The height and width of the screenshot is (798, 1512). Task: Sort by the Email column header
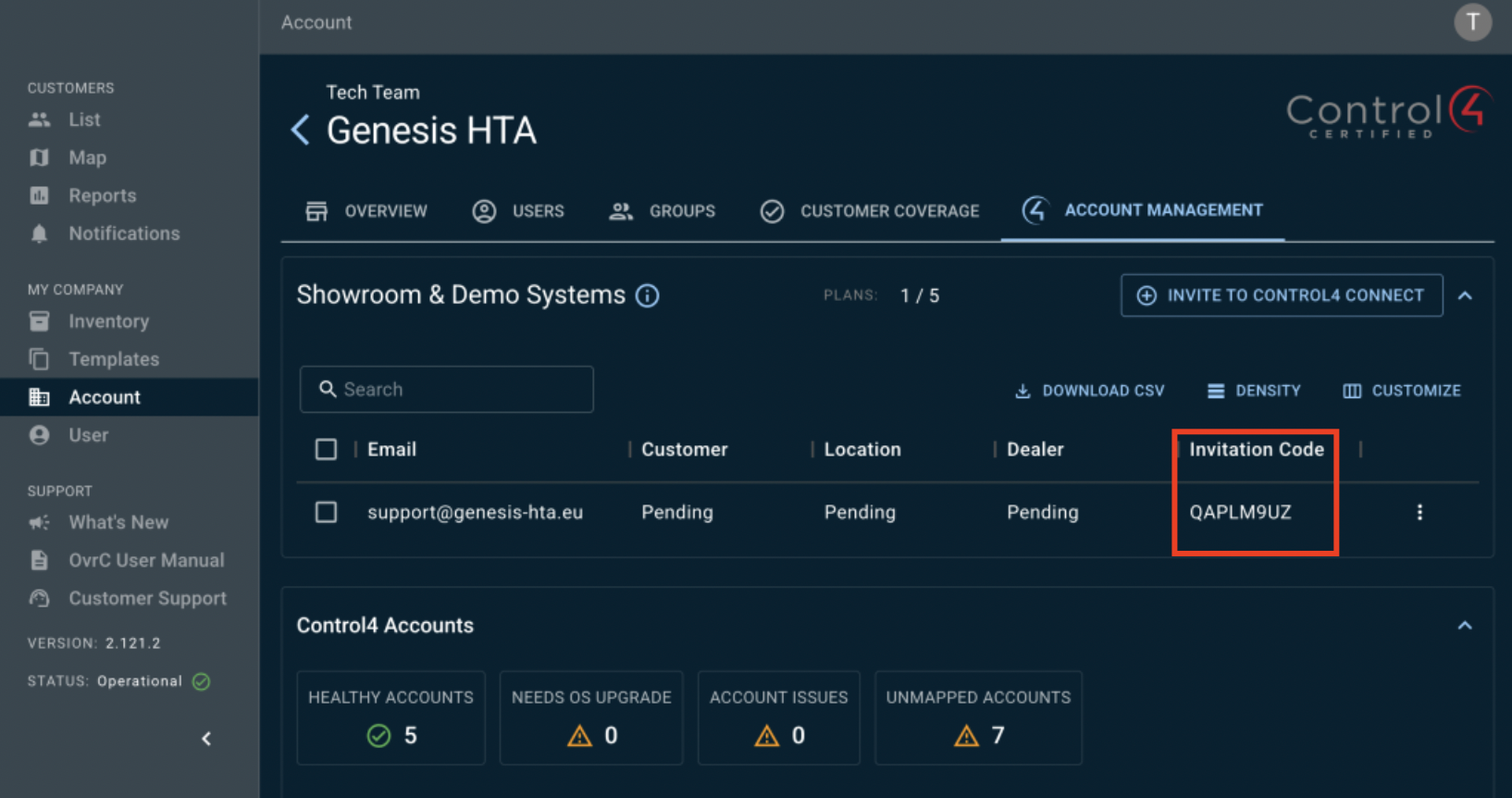[x=391, y=449]
